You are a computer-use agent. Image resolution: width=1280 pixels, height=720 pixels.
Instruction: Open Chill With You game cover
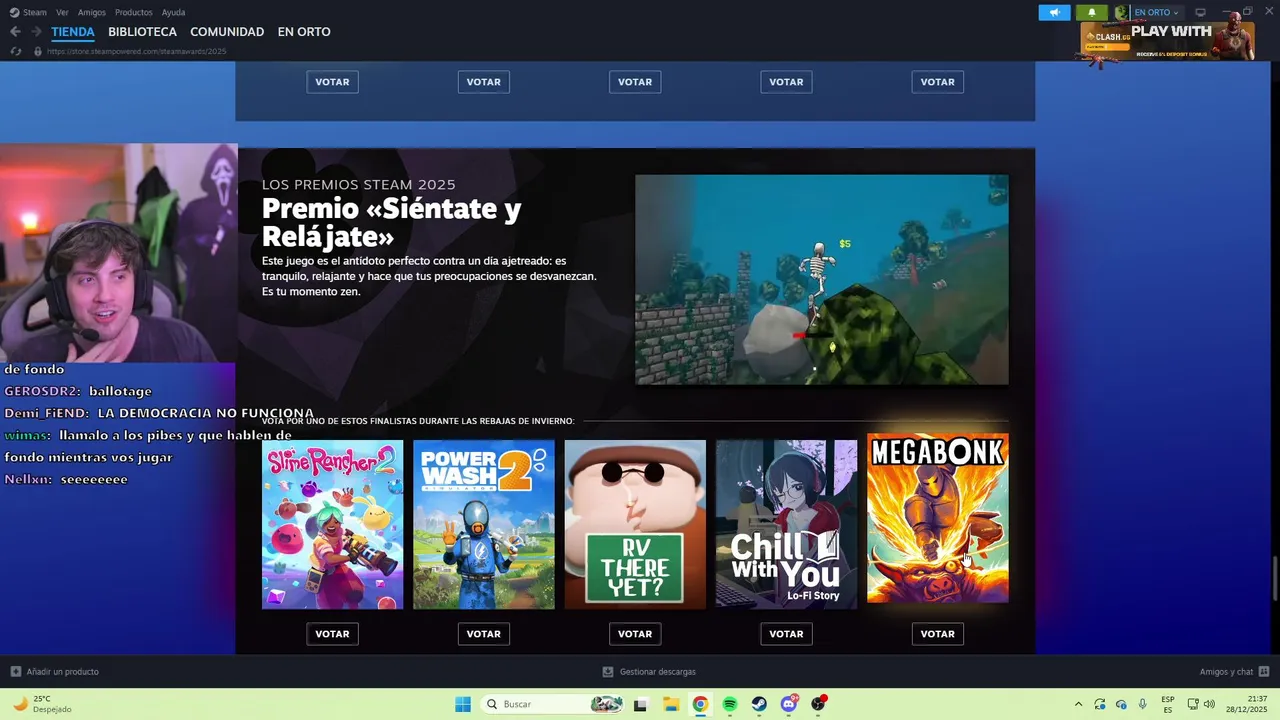tap(786, 524)
